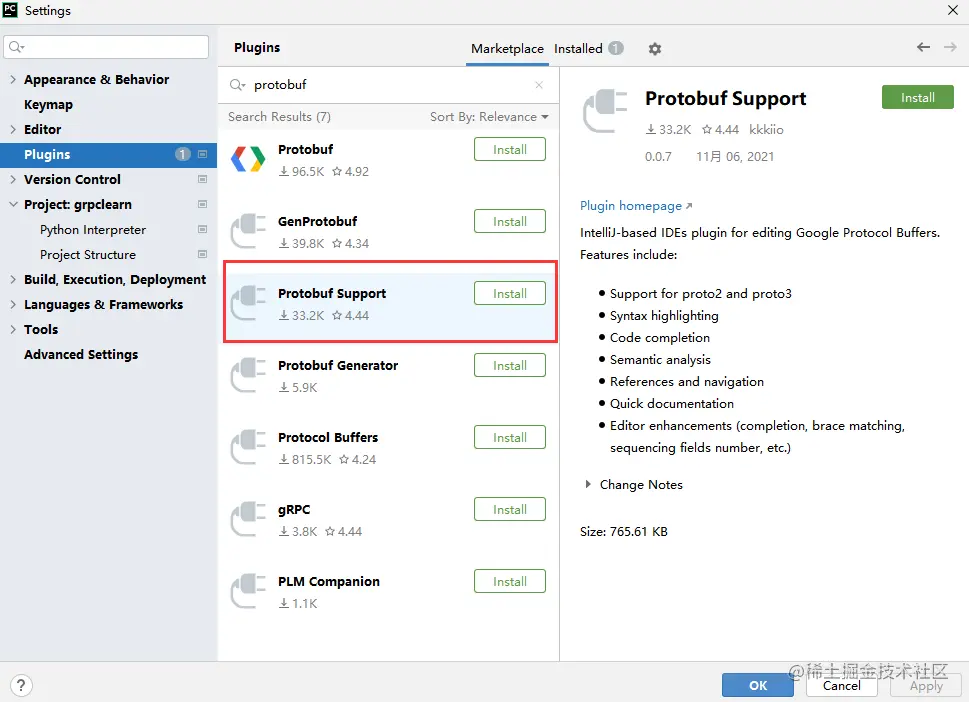Viewport: 969px width, 702px height.
Task: Expand Appearance & Behavior section
Action: pyautogui.click(x=13, y=79)
